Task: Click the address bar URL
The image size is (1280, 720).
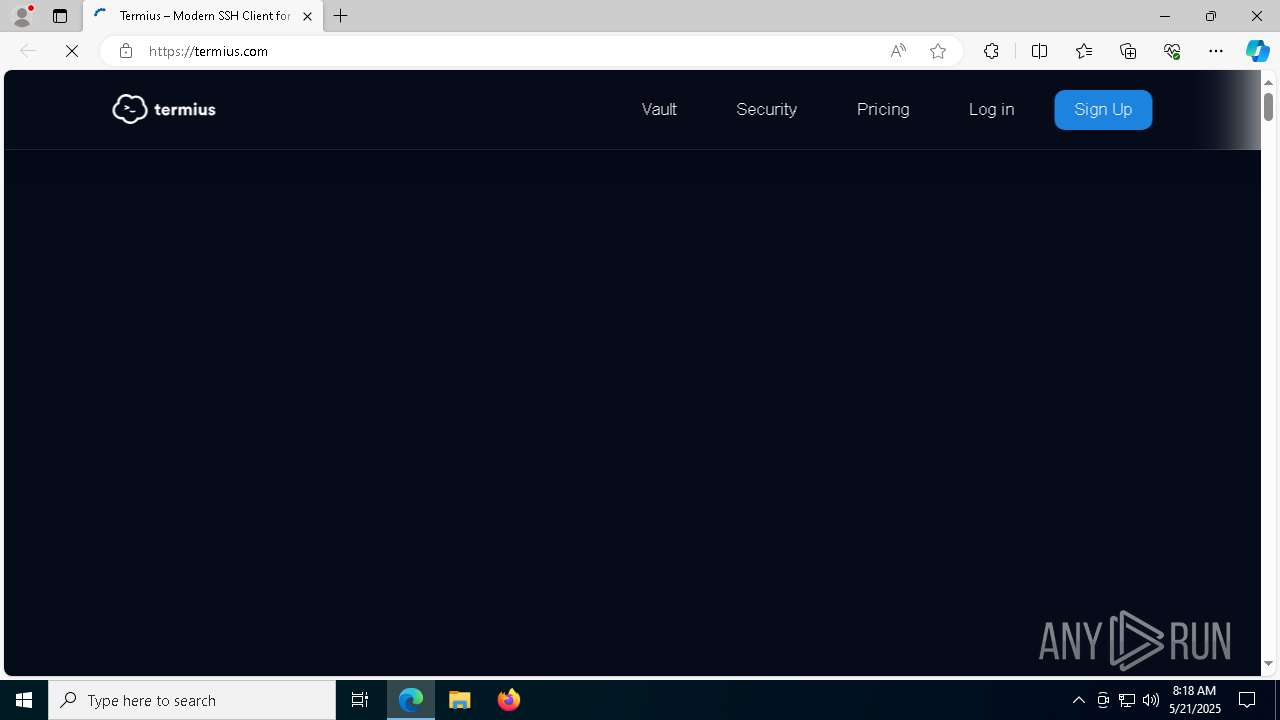Action: (208, 51)
